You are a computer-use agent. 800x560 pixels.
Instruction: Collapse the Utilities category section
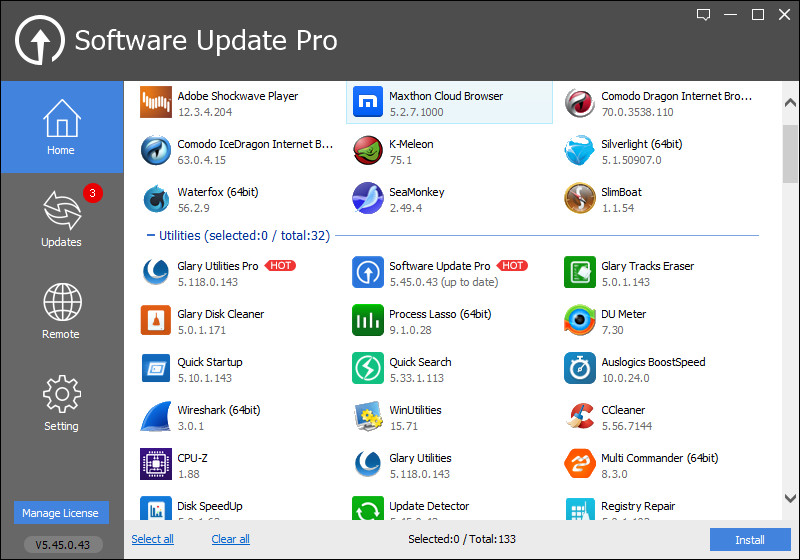pos(151,235)
